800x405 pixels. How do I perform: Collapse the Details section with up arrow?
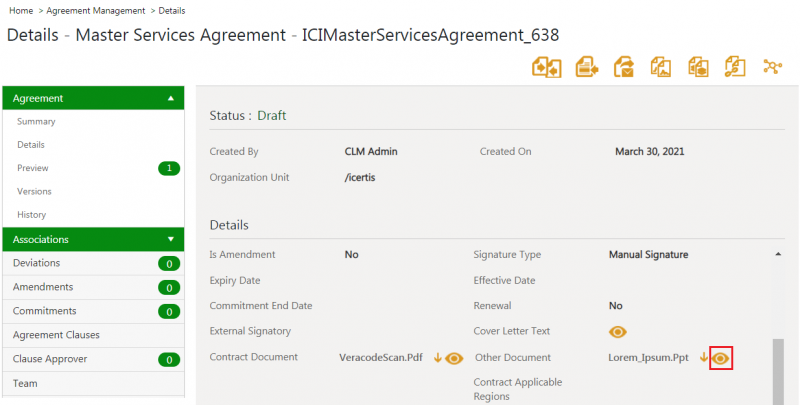(x=778, y=255)
